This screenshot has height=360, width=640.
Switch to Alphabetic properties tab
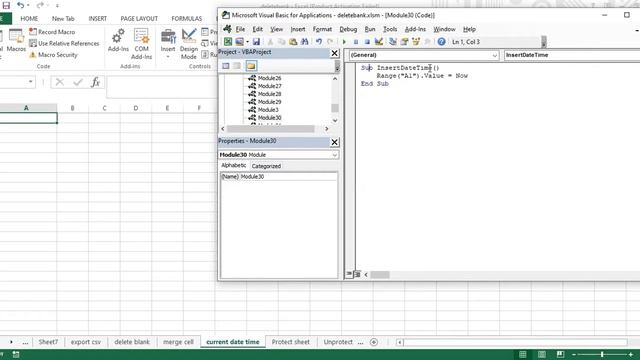[x=233, y=165]
